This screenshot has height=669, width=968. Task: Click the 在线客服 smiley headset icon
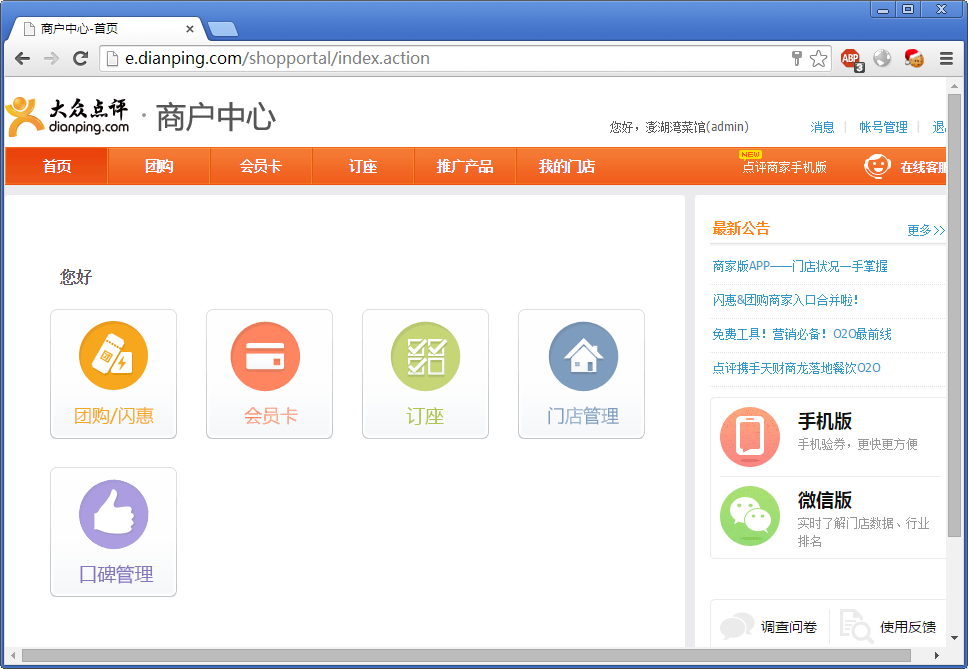click(x=877, y=166)
